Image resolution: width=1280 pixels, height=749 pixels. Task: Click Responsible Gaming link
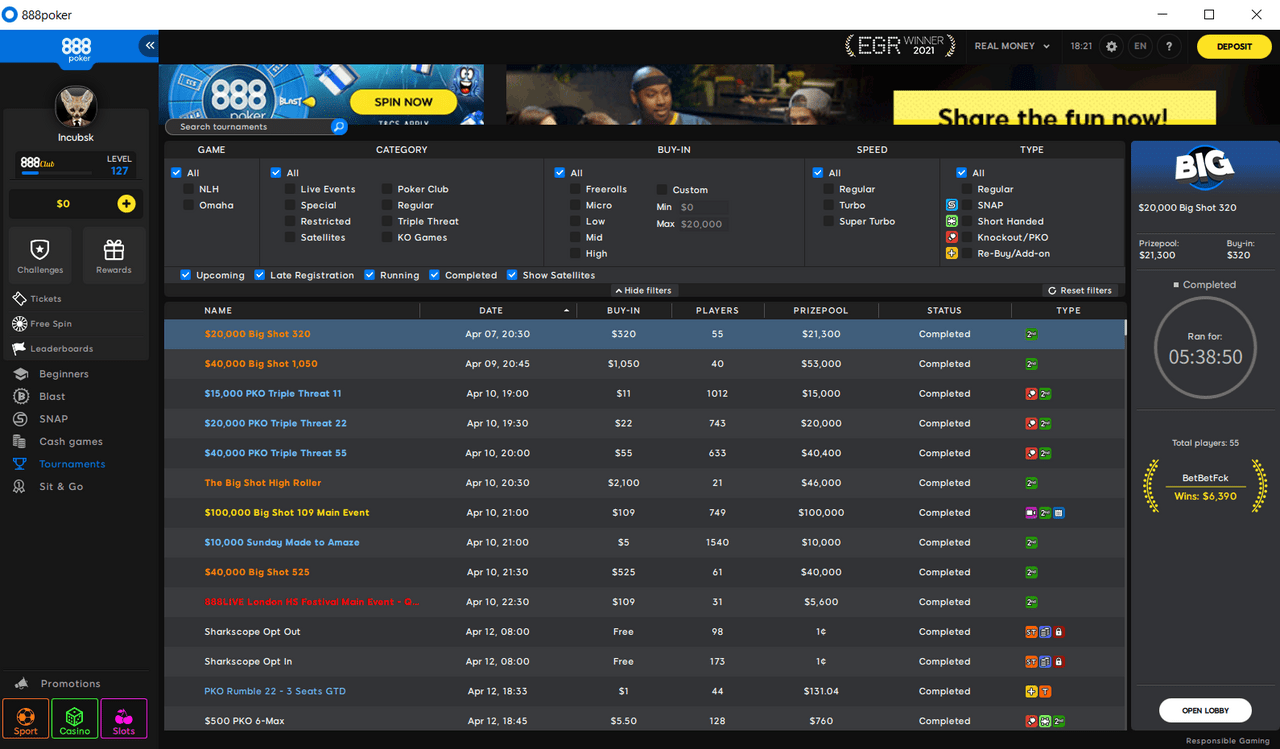[x=1230, y=741]
